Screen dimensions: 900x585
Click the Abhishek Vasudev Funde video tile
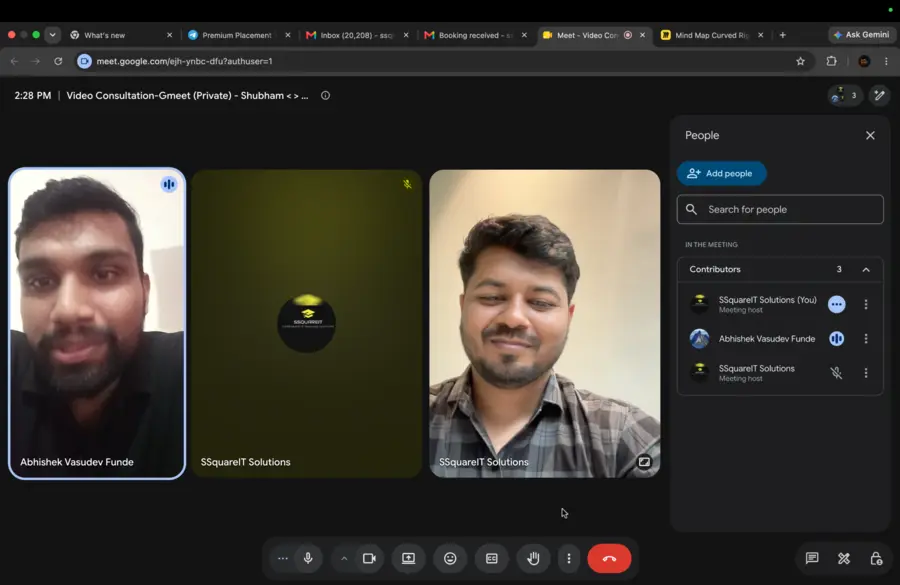97,323
